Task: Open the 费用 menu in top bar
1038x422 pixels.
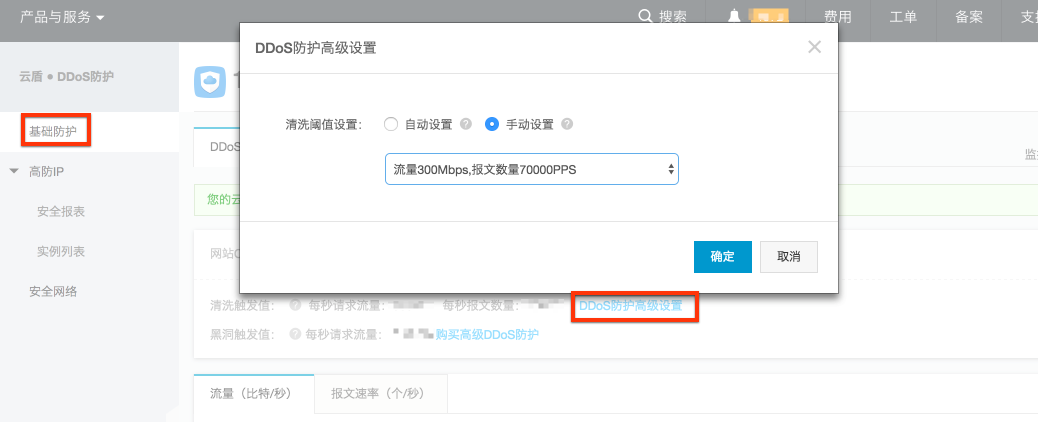Action: click(x=838, y=17)
